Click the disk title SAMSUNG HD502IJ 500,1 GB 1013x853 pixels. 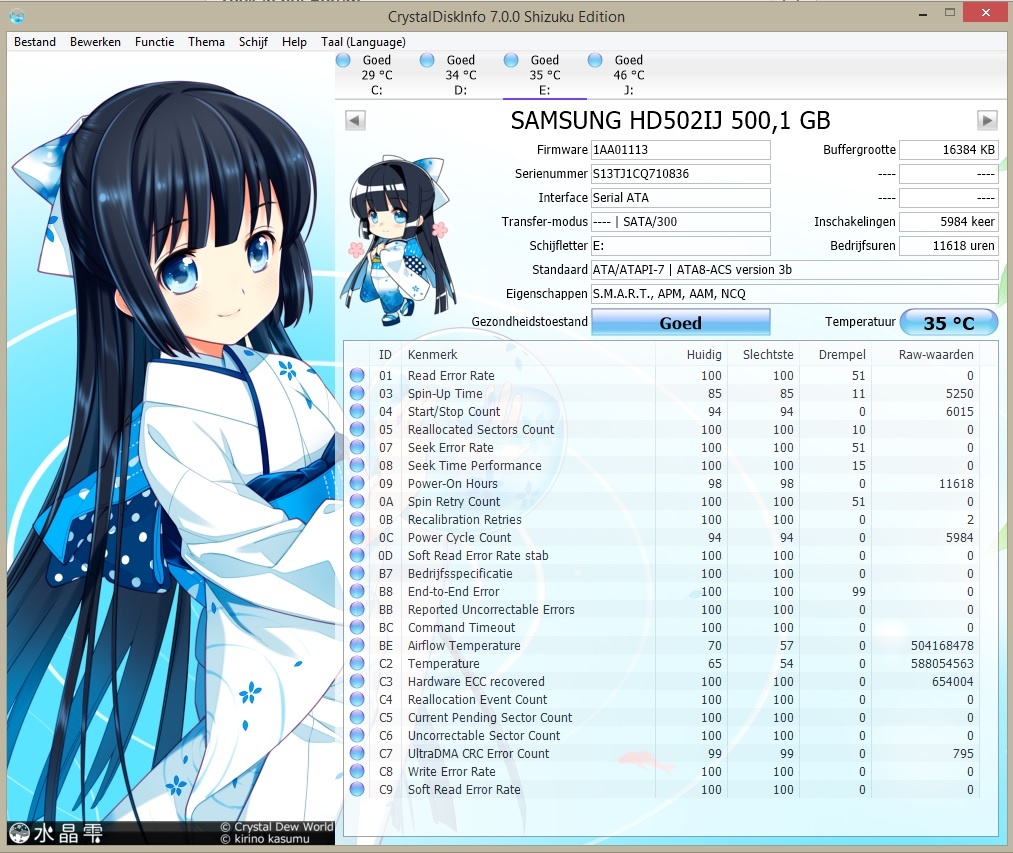click(671, 121)
